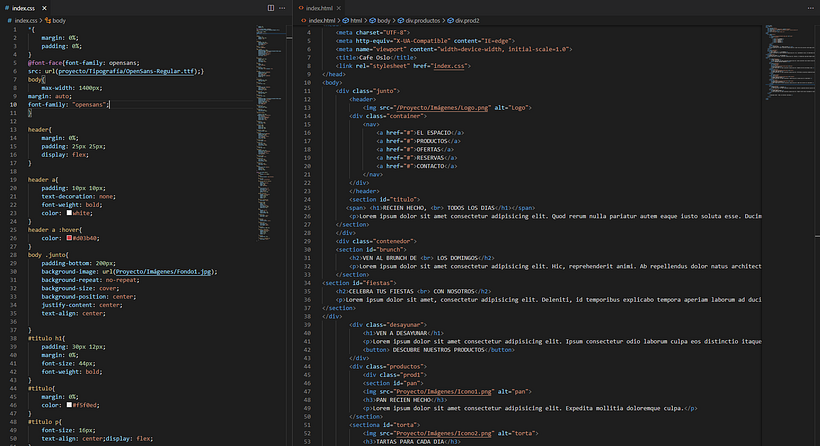Click the CSS editor minimap
The height and width of the screenshot is (446, 820).
click(270, 131)
